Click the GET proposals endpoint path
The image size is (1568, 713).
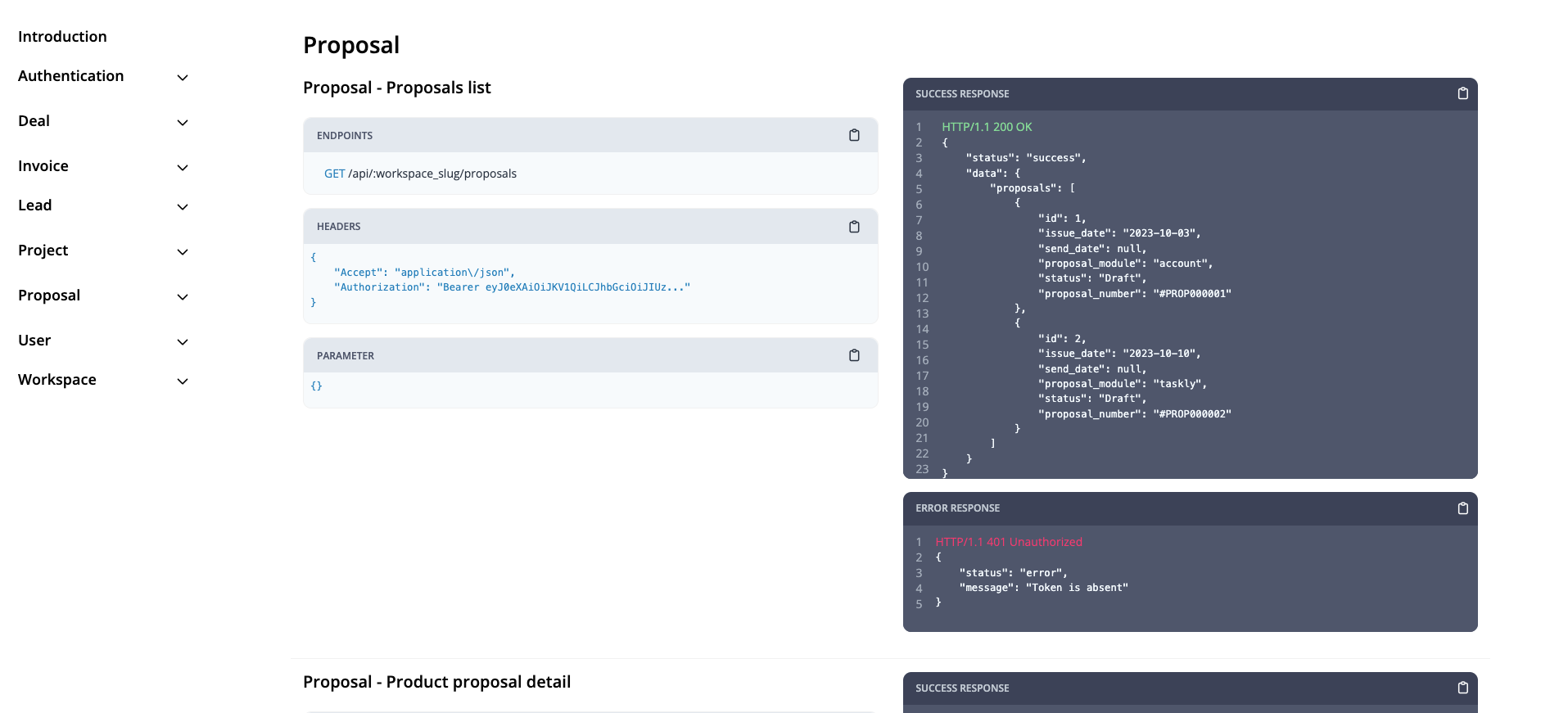tap(432, 174)
